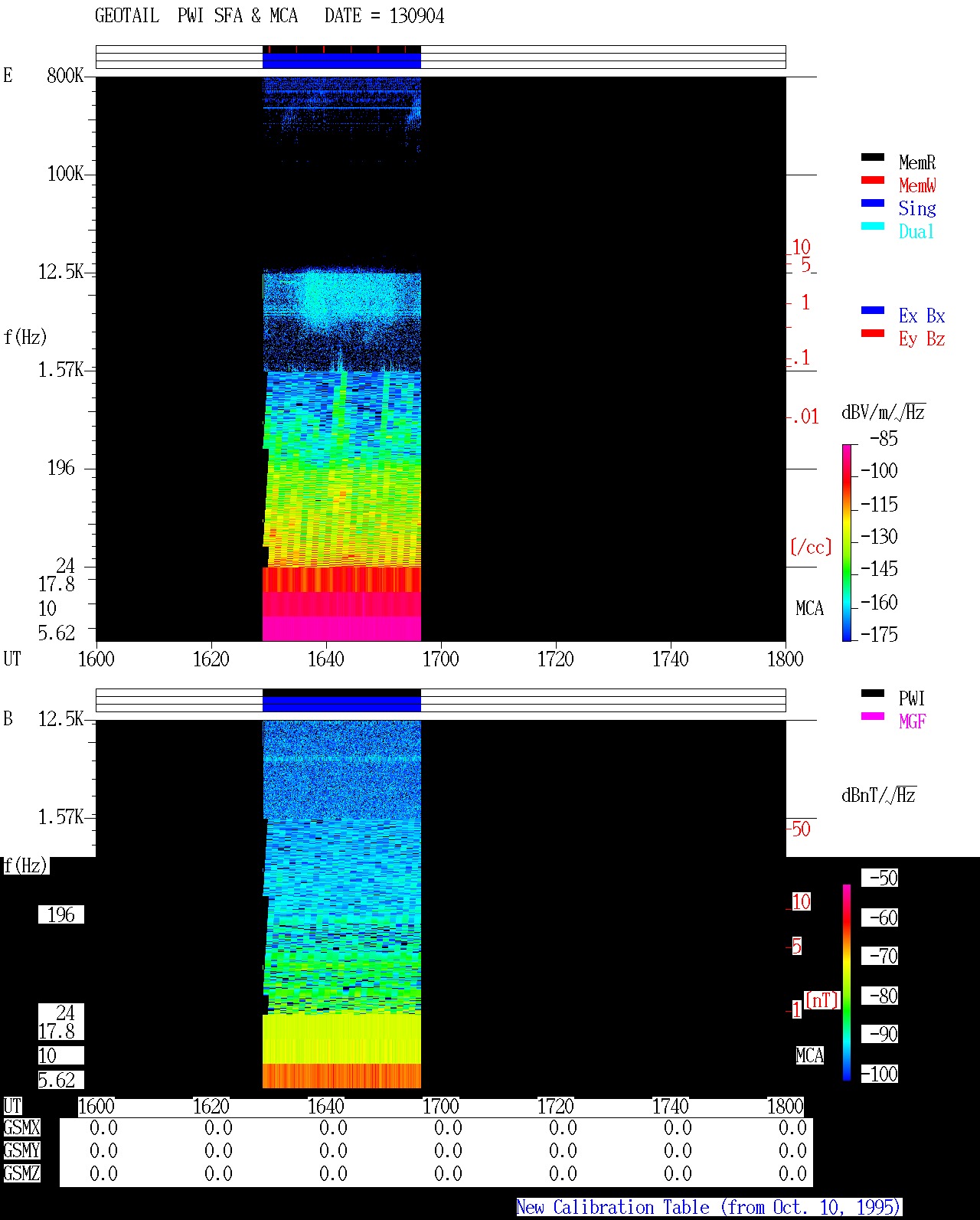
Task: Select the 'Ey Bz' legend label
Action: tap(922, 339)
